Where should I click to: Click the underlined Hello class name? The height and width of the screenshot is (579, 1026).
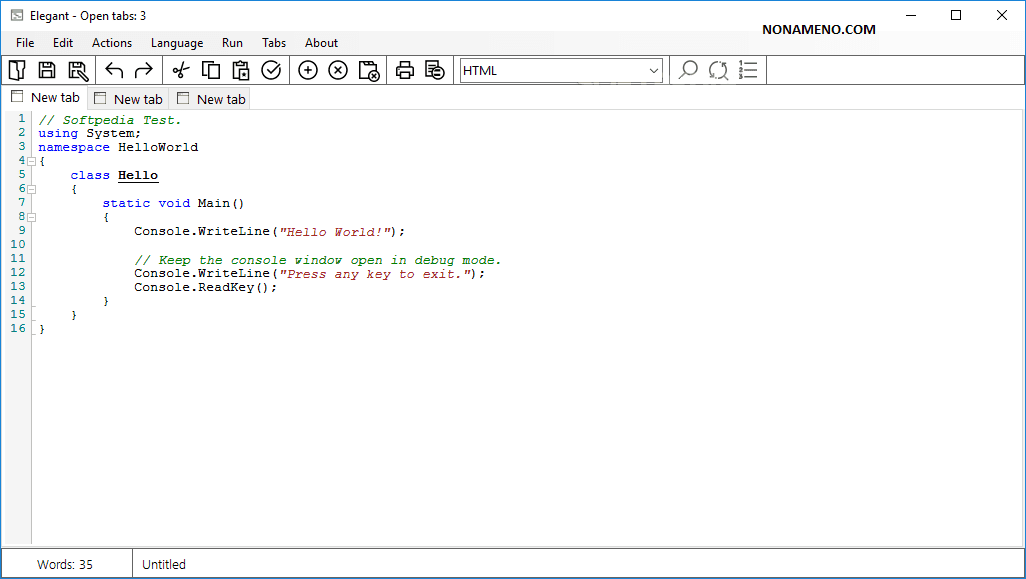(x=138, y=175)
